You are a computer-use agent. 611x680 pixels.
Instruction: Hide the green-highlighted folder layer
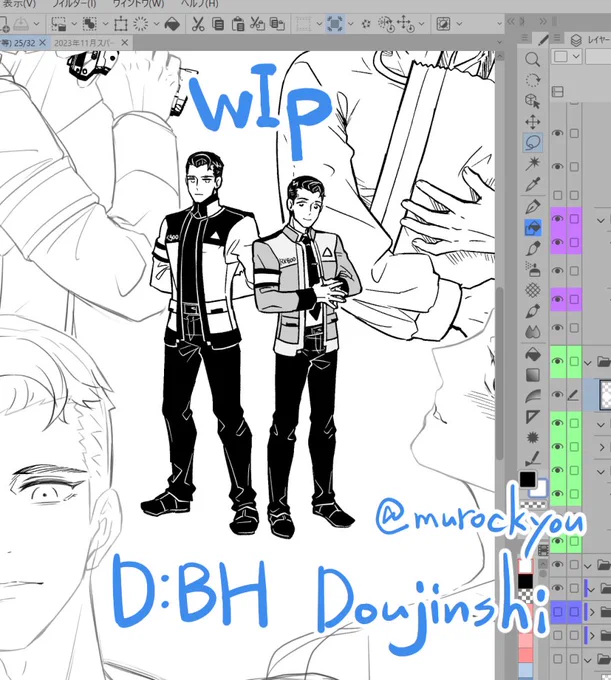(x=558, y=361)
